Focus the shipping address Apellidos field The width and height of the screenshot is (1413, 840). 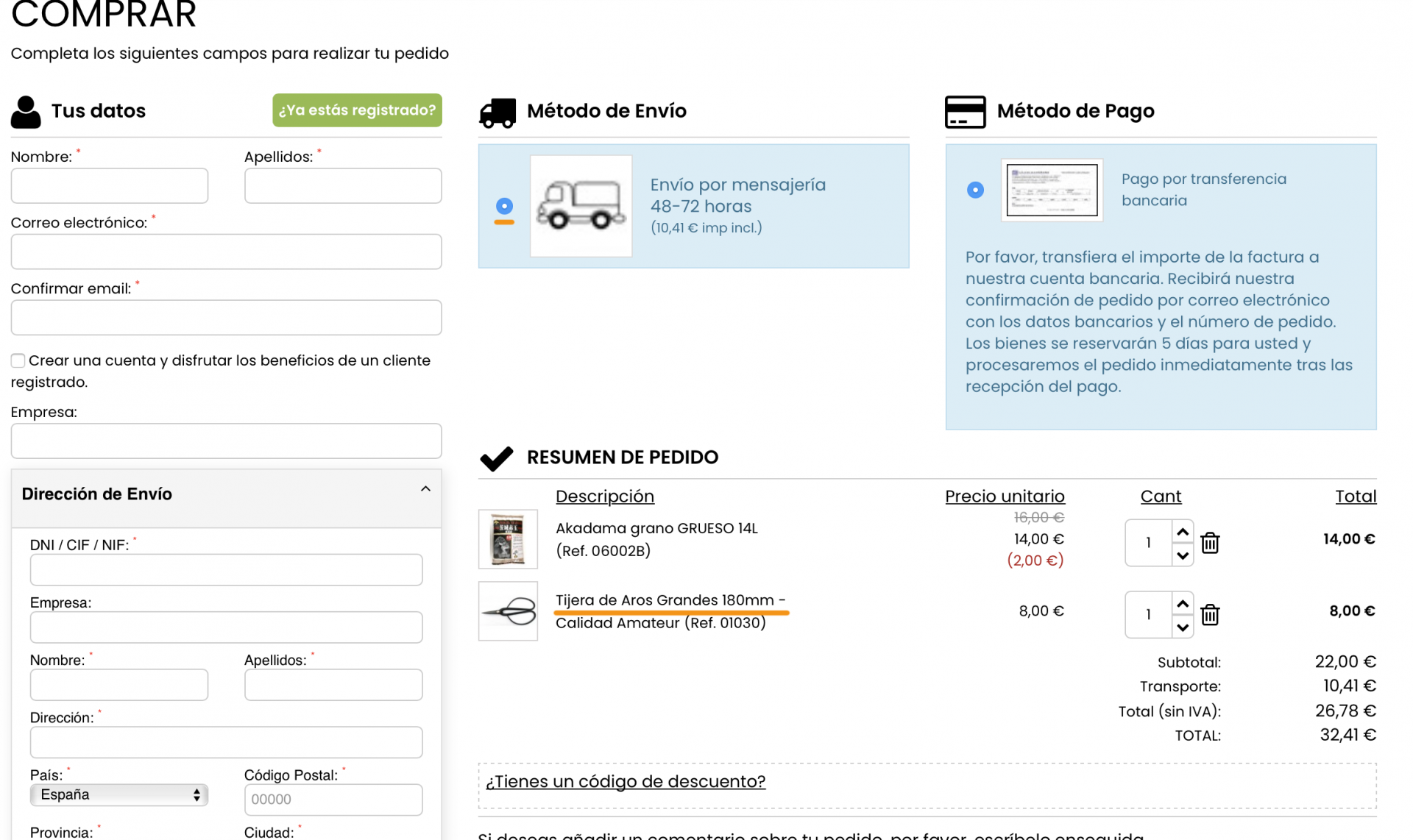click(x=333, y=685)
